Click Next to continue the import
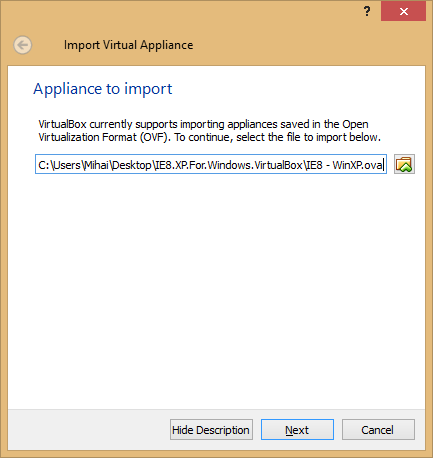 [x=297, y=430]
